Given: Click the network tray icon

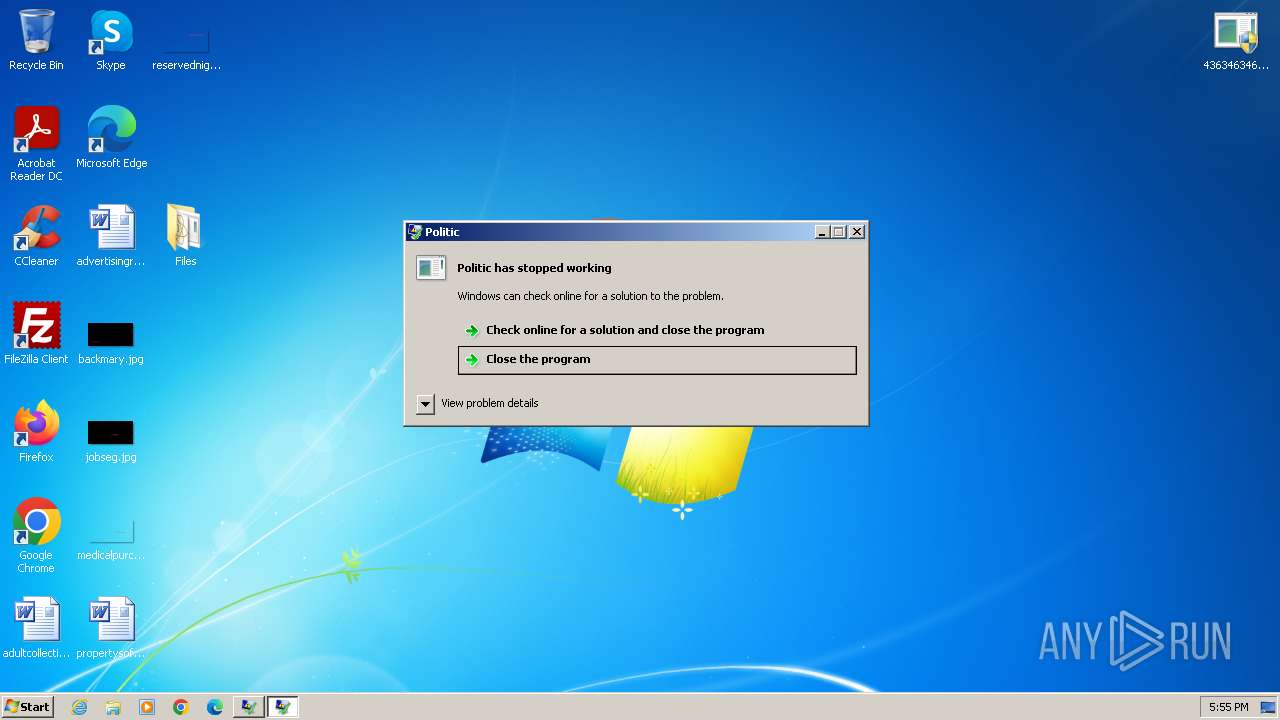Looking at the screenshot, I should point(1268,707).
